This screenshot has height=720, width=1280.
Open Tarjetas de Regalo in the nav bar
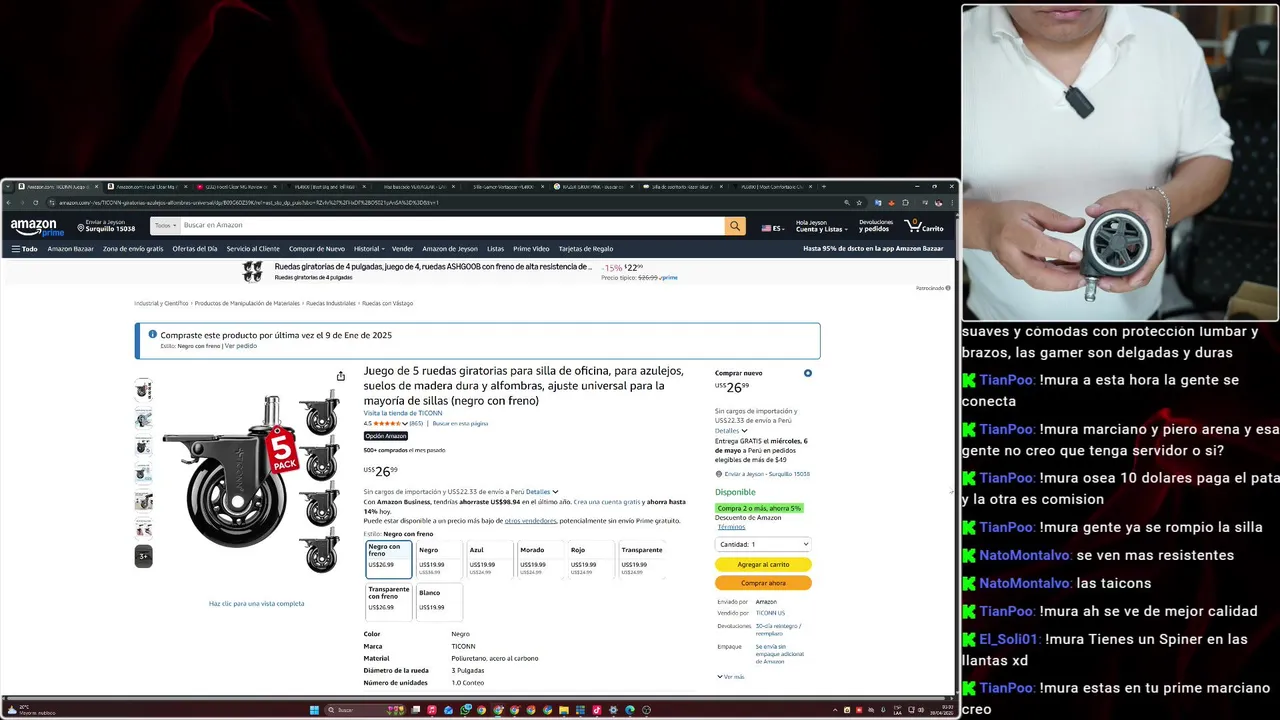(x=586, y=249)
